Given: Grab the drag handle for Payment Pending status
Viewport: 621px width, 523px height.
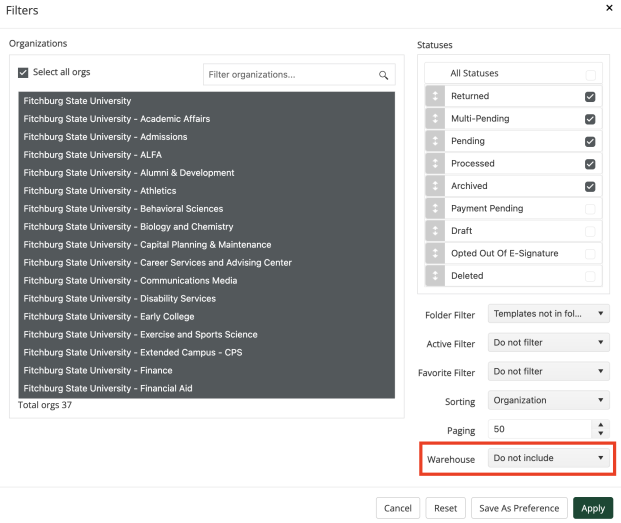Looking at the screenshot, I should coord(435,209).
